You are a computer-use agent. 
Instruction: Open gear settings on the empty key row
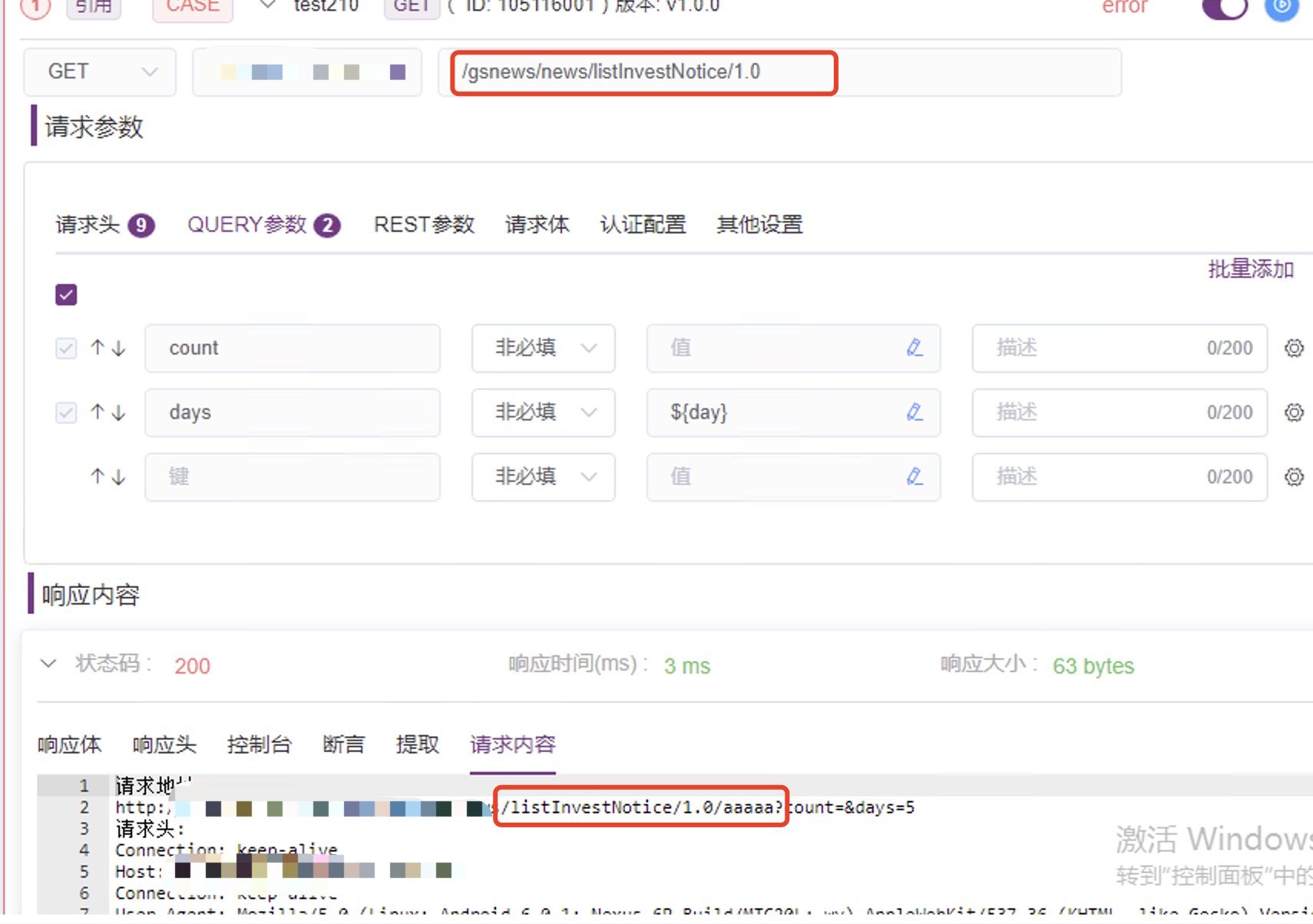[x=1294, y=477]
